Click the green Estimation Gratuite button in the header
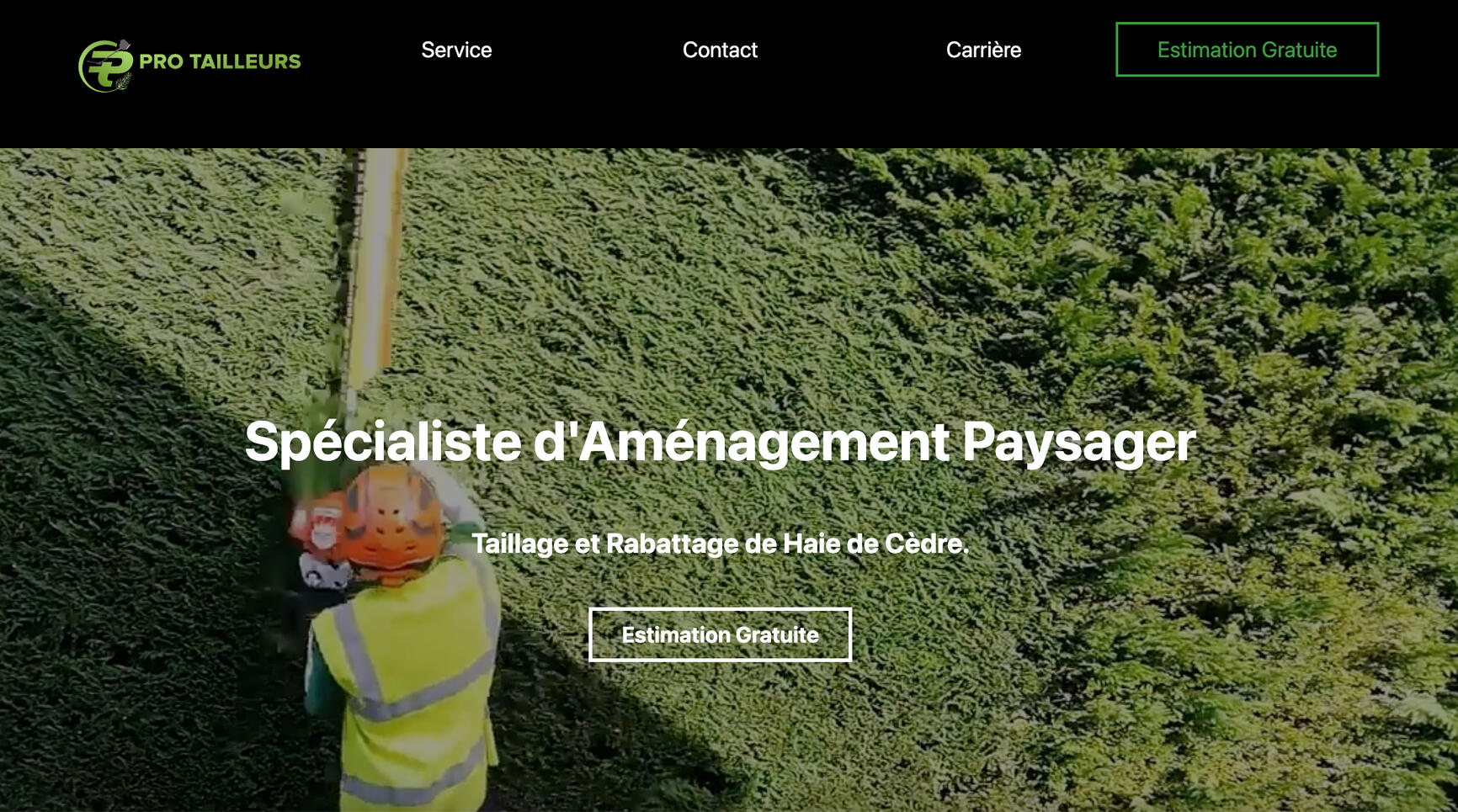The width and height of the screenshot is (1458, 812). [x=1247, y=50]
